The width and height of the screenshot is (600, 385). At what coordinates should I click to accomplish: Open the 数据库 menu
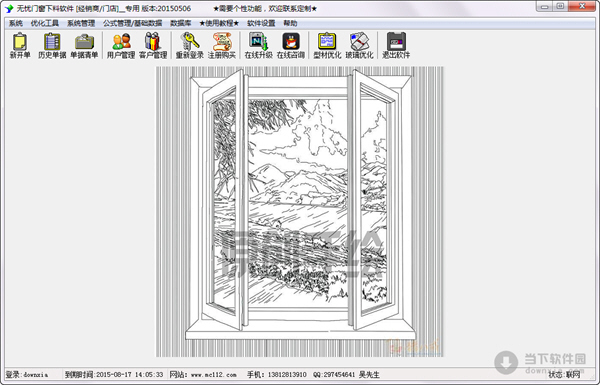tap(181, 23)
